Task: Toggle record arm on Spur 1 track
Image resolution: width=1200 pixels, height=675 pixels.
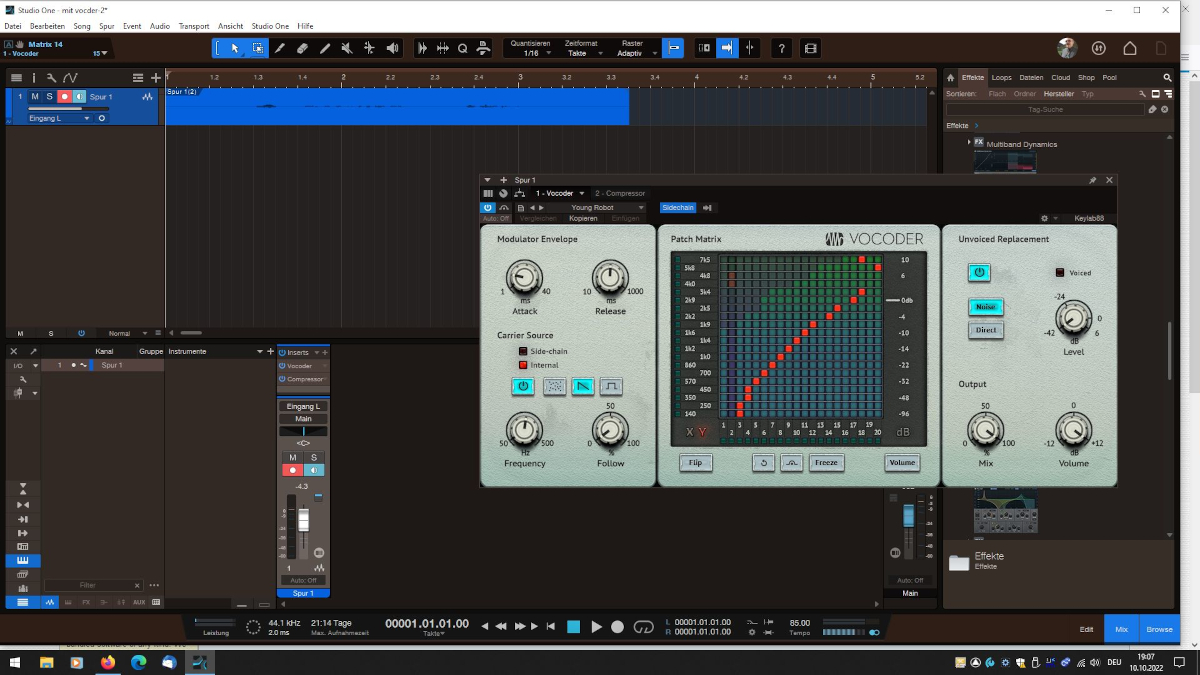Action: [x=64, y=97]
